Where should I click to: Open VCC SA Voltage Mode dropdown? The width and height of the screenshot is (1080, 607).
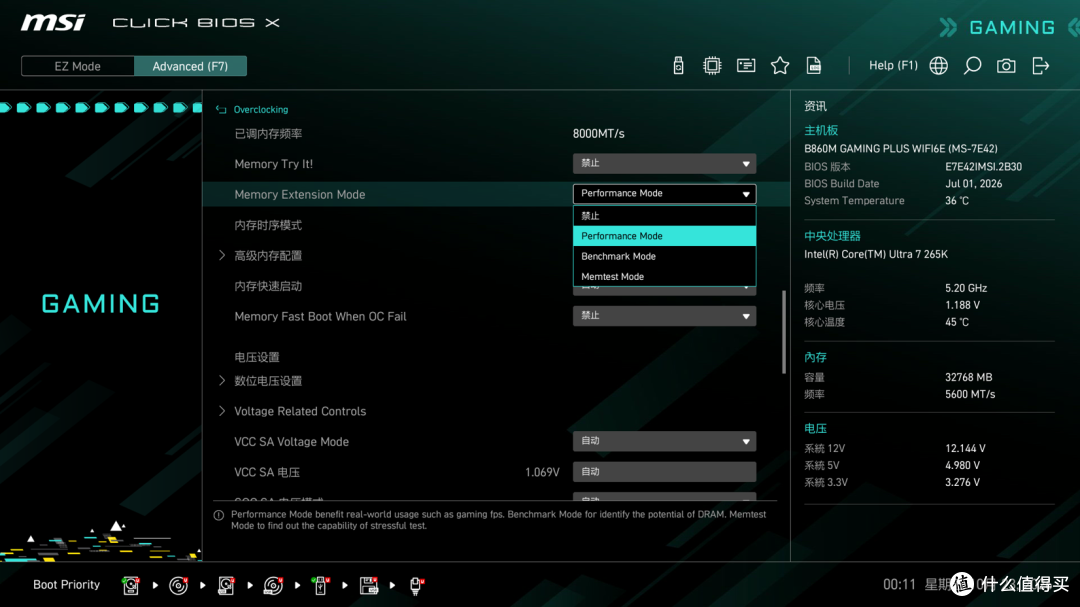(x=664, y=441)
